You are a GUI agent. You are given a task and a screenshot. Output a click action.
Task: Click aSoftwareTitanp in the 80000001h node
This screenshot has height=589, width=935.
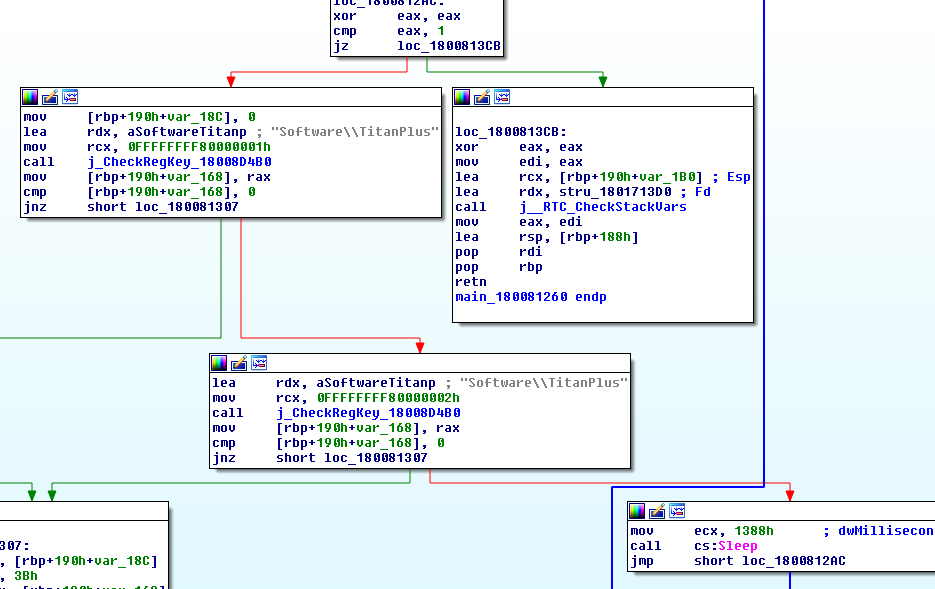click(187, 132)
